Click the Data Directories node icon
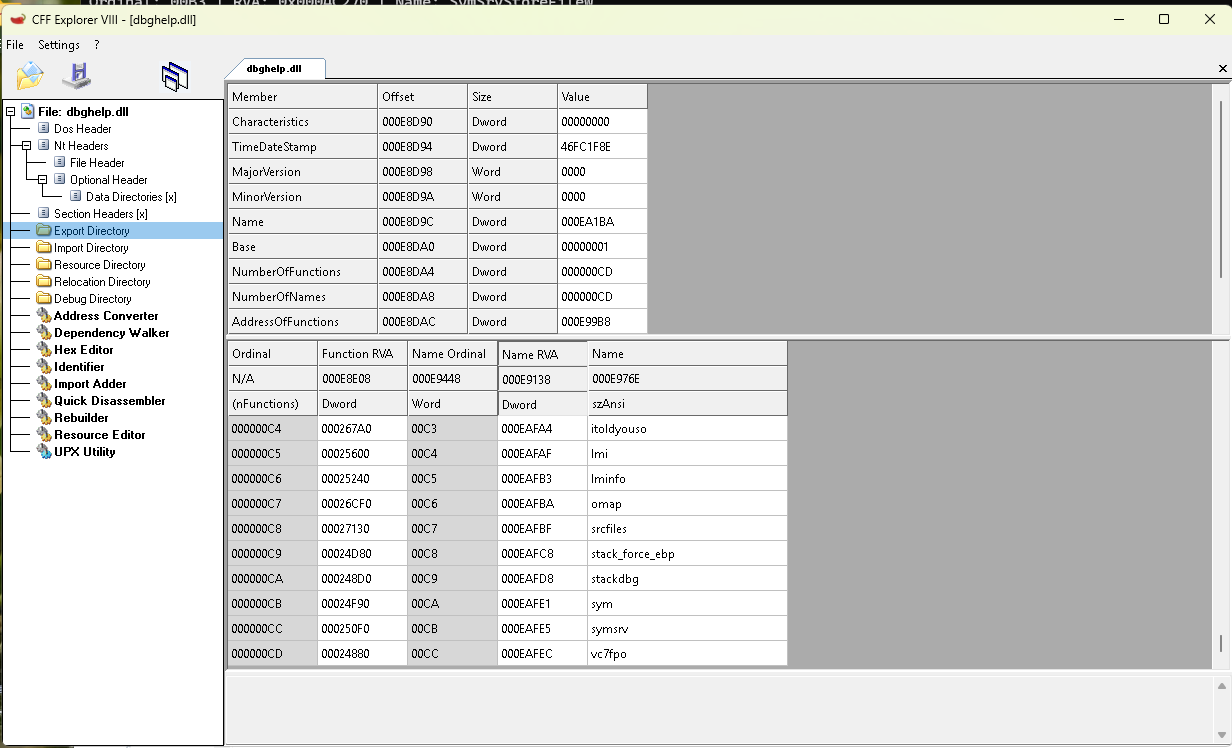The width and height of the screenshot is (1232, 748). tap(76, 196)
